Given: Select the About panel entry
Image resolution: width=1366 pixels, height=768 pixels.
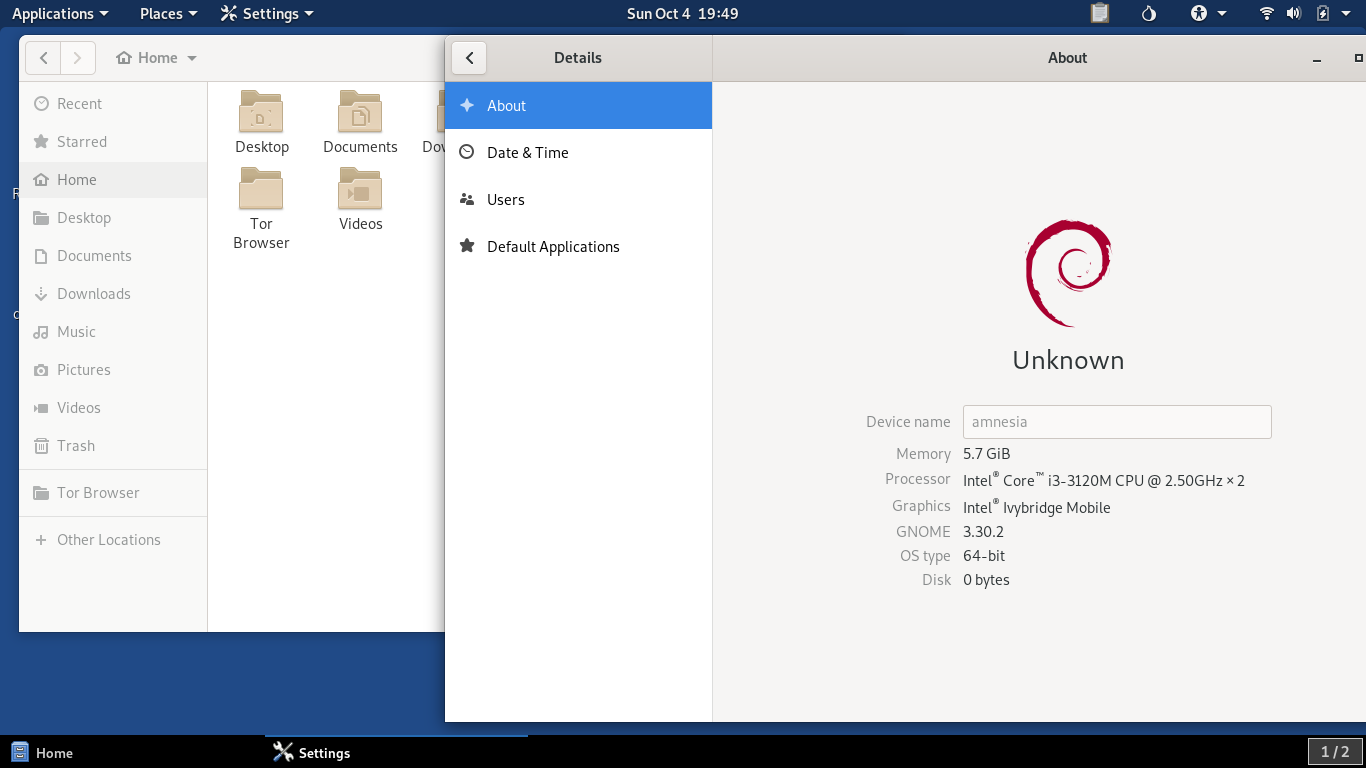Looking at the screenshot, I should 578,105.
